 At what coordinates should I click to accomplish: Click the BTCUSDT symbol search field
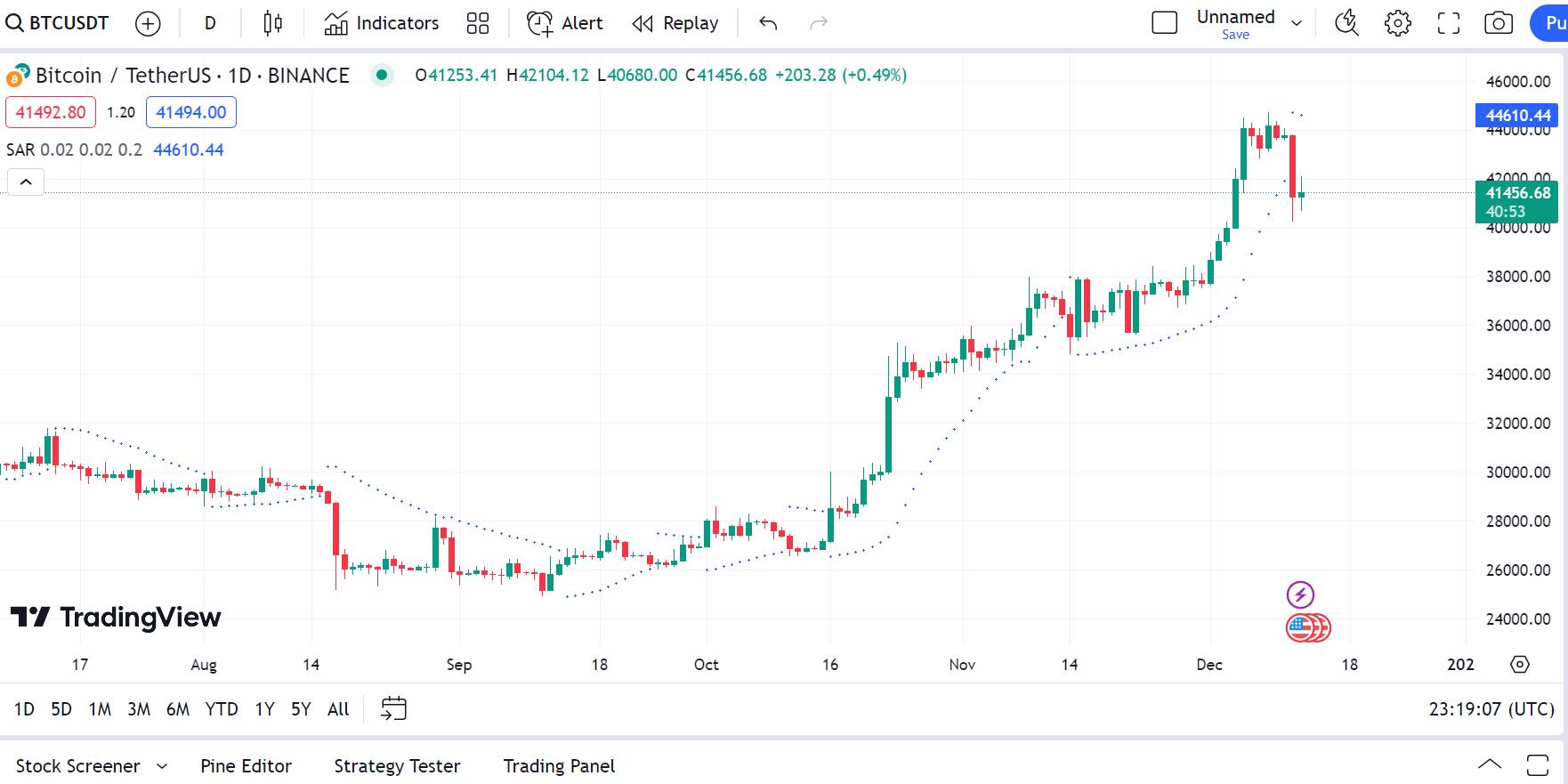point(59,24)
